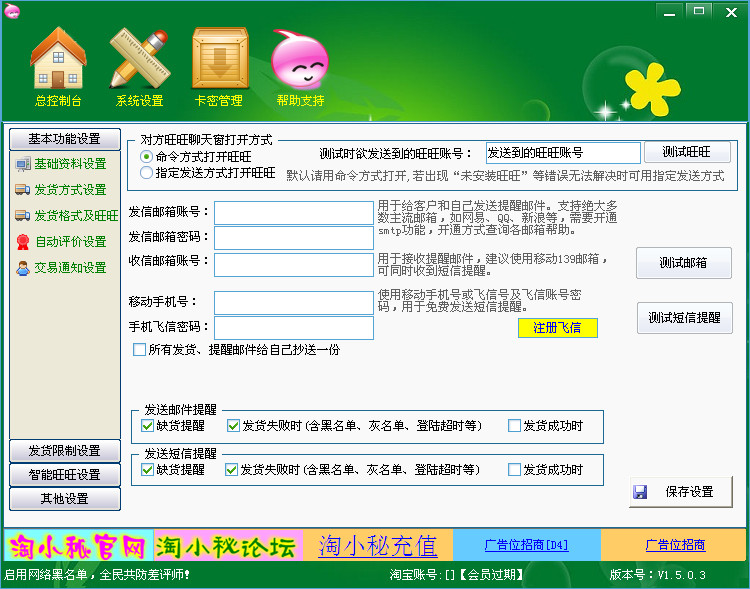
Task: Open 基础资料设置 in sidebar
Action: pyautogui.click(x=70, y=164)
